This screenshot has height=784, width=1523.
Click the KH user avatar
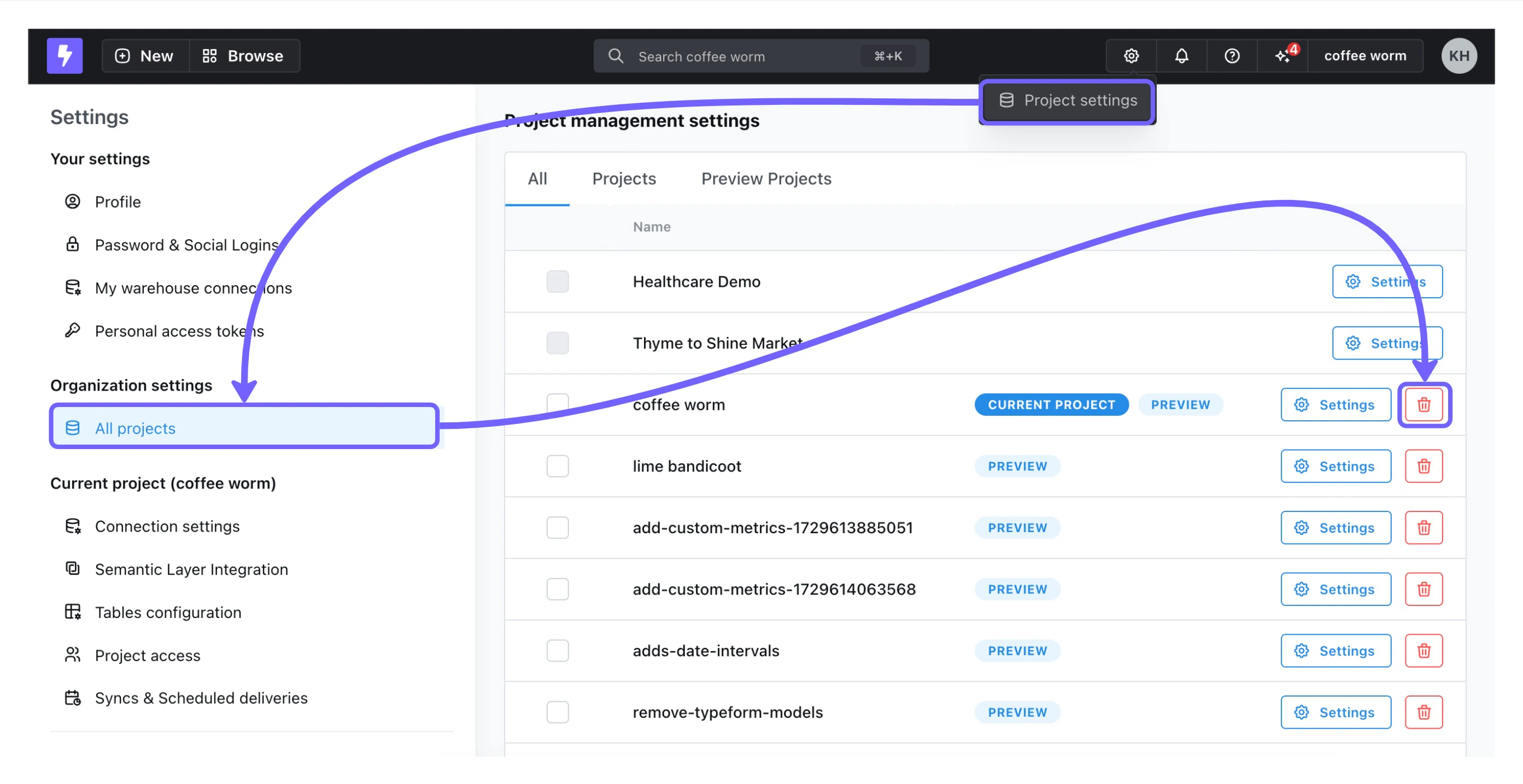click(x=1458, y=56)
